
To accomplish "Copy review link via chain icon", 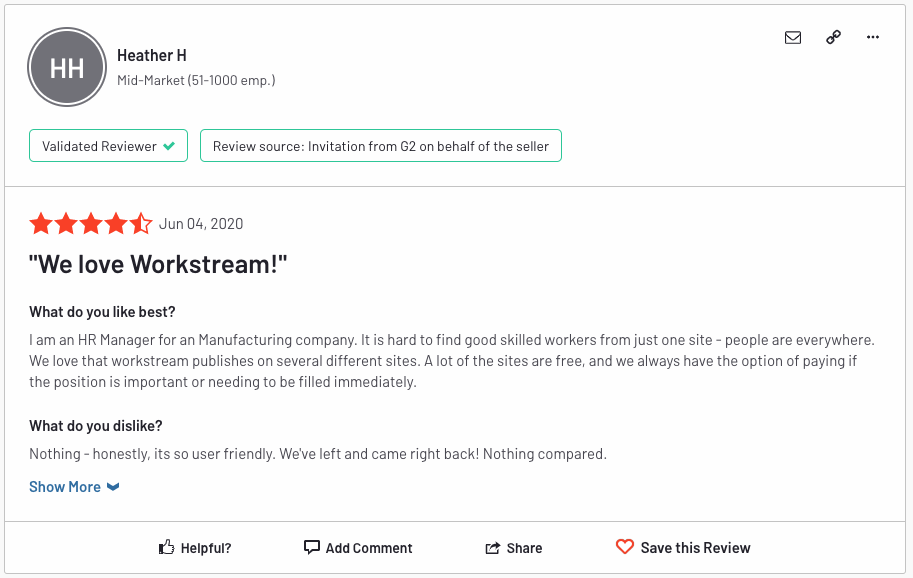I will pos(833,37).
